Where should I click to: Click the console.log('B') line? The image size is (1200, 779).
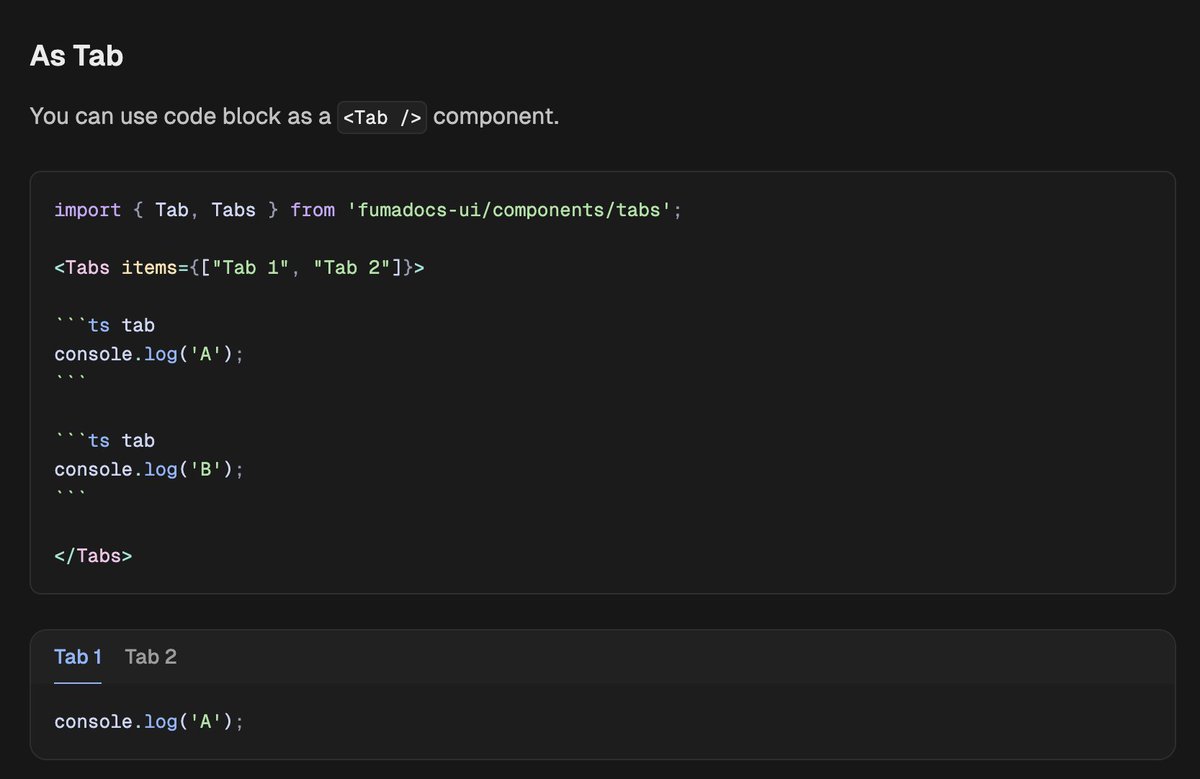tap(149, 469)
